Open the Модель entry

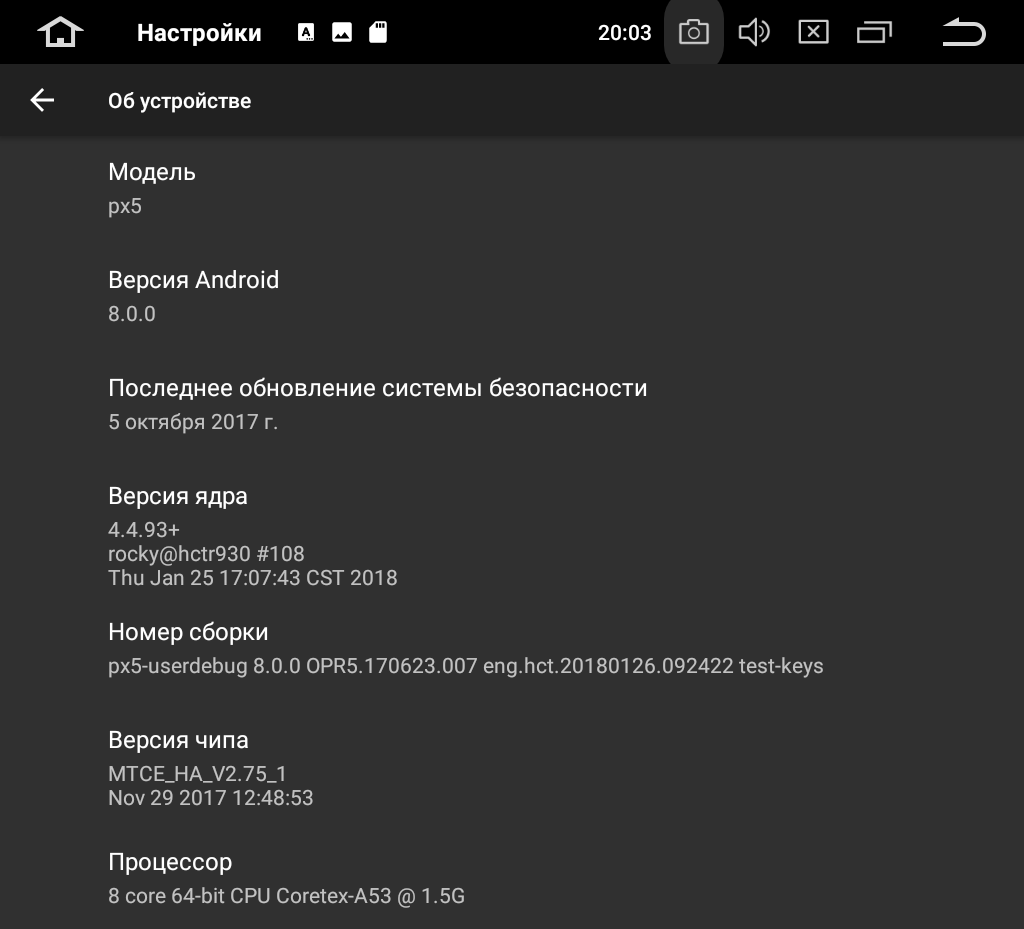point(512,188)
